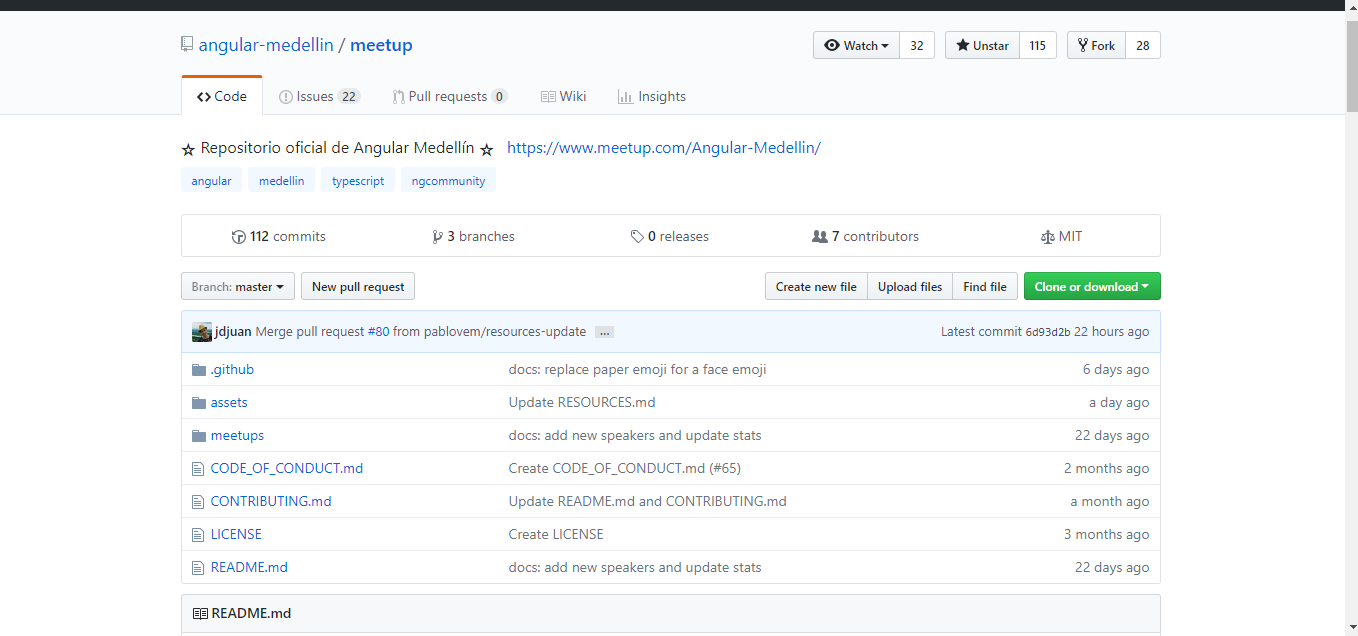Switch to the Insights tab
The width and height of the screenshot is (1358, 636).
coord(651,96)
